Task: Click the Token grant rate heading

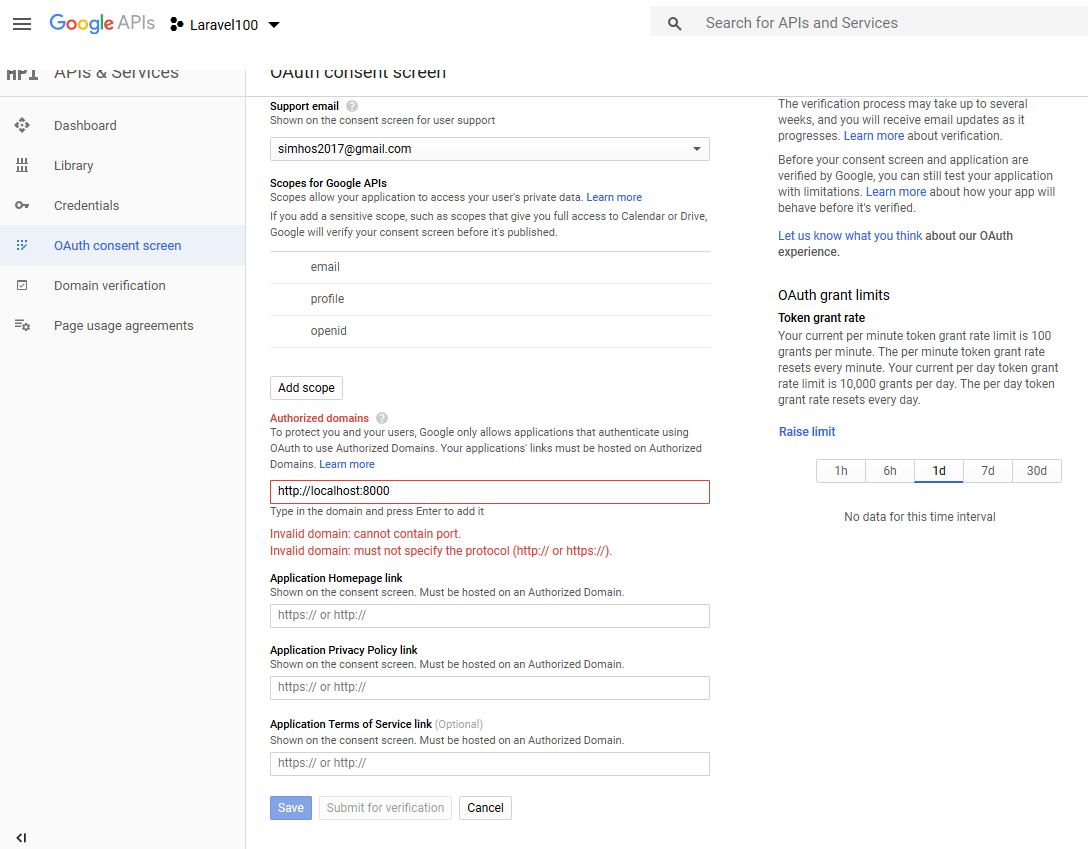Action: coord(822,318)
